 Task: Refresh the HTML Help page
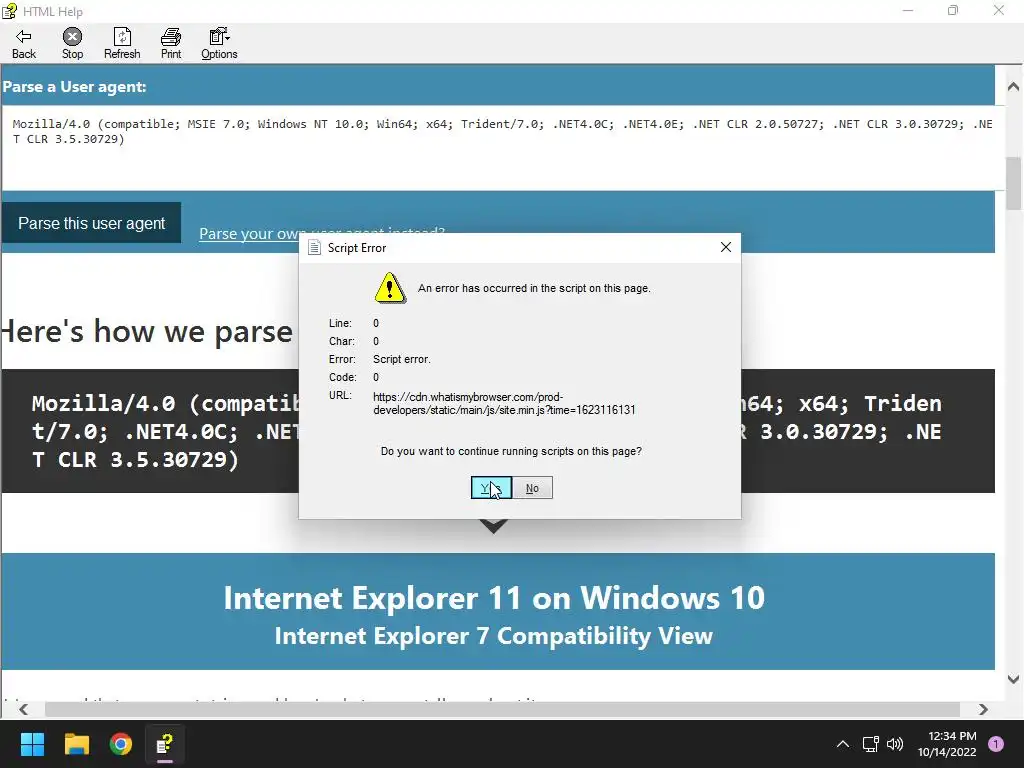pyautogui.click(x=122, y=43)
